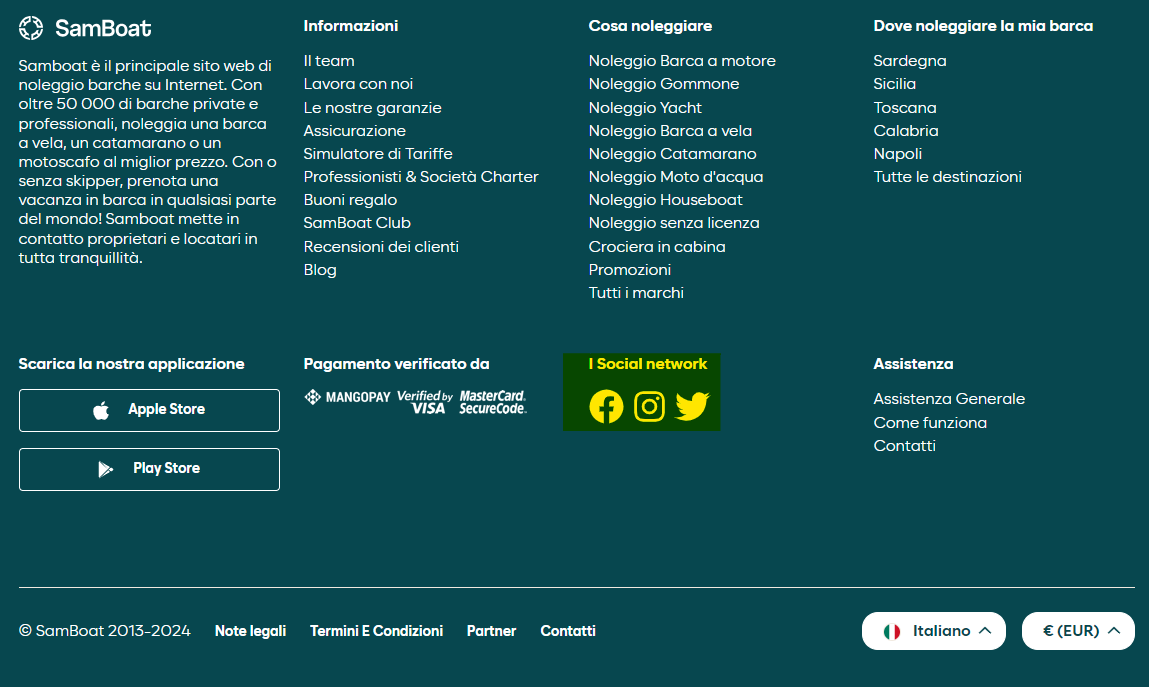This screenshot has width=1149, height=687.
Task: Click the Cosa noleggiare heading
Action: [x=650, y=26]
